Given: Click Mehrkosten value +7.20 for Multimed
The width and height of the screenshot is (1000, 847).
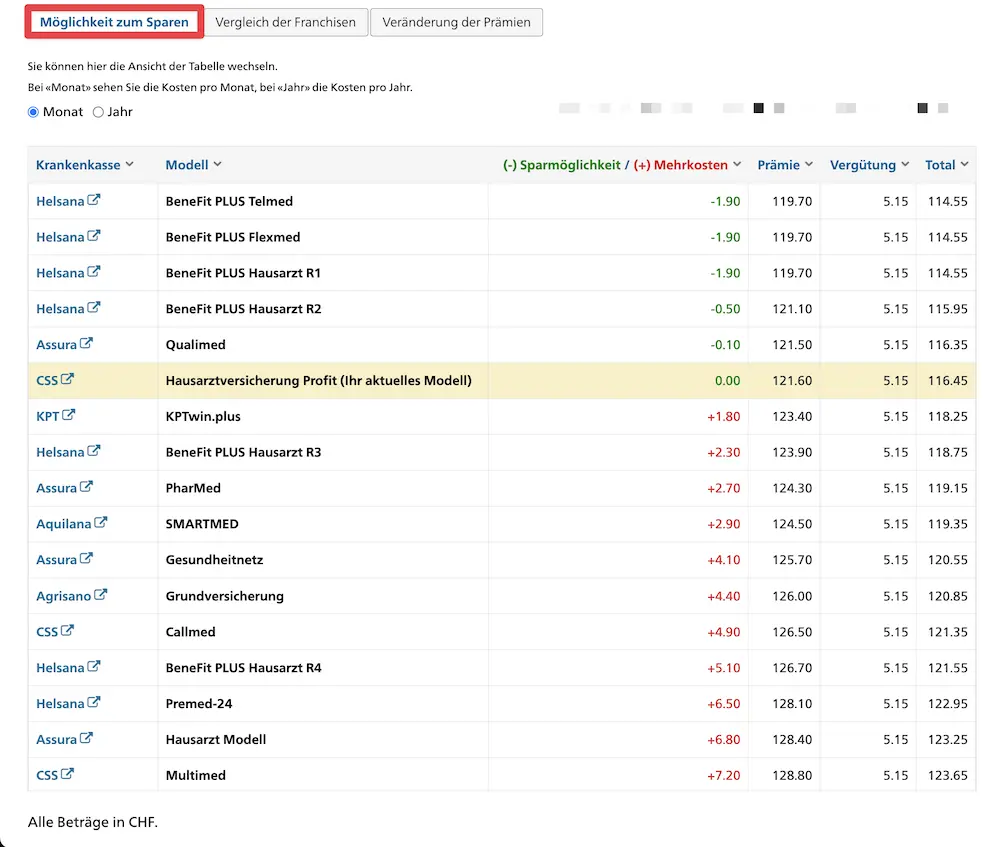Looking at the screenshot, I should [724, 776].
